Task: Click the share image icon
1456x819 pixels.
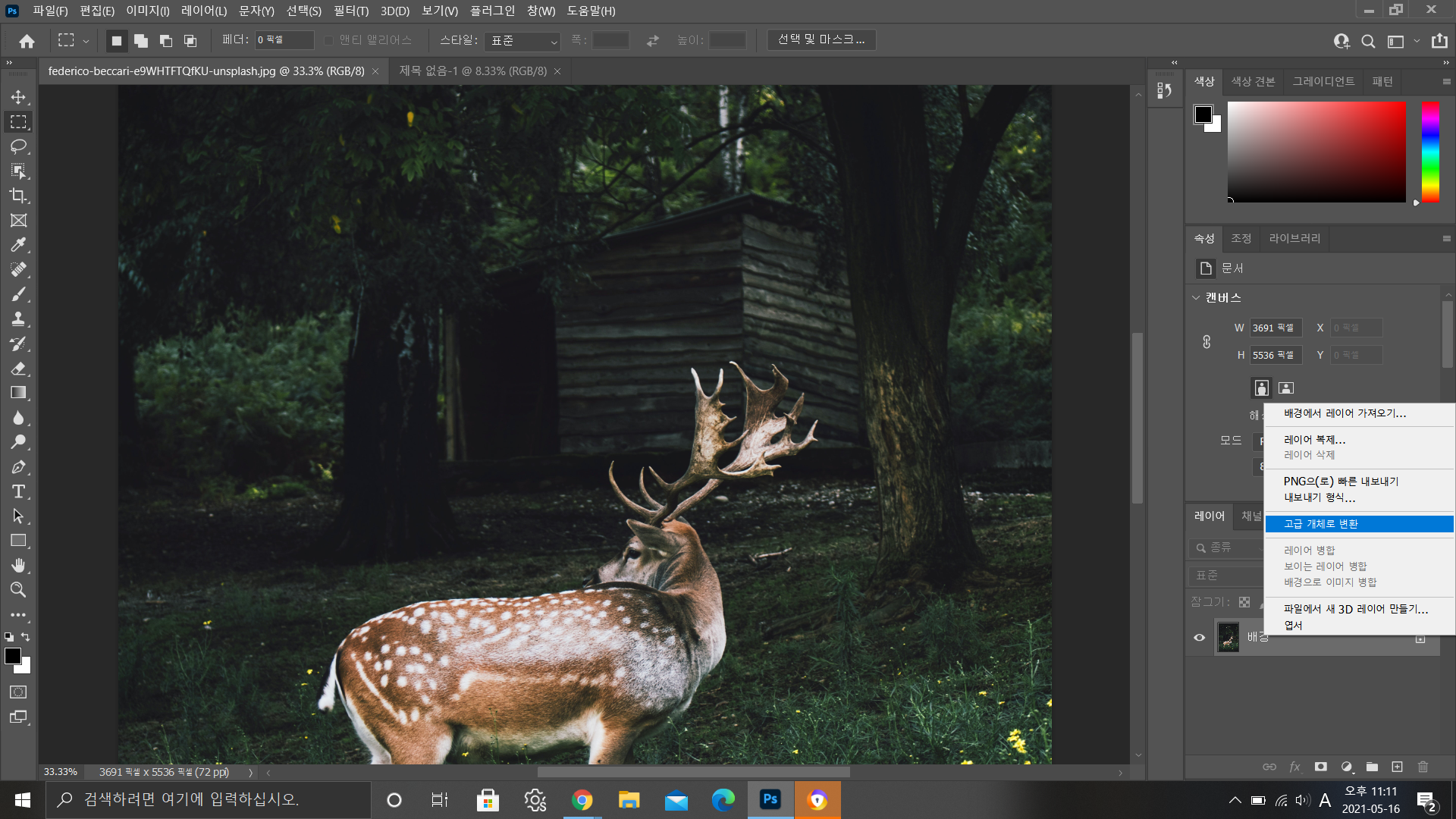Action: [x=1439, y=41]
